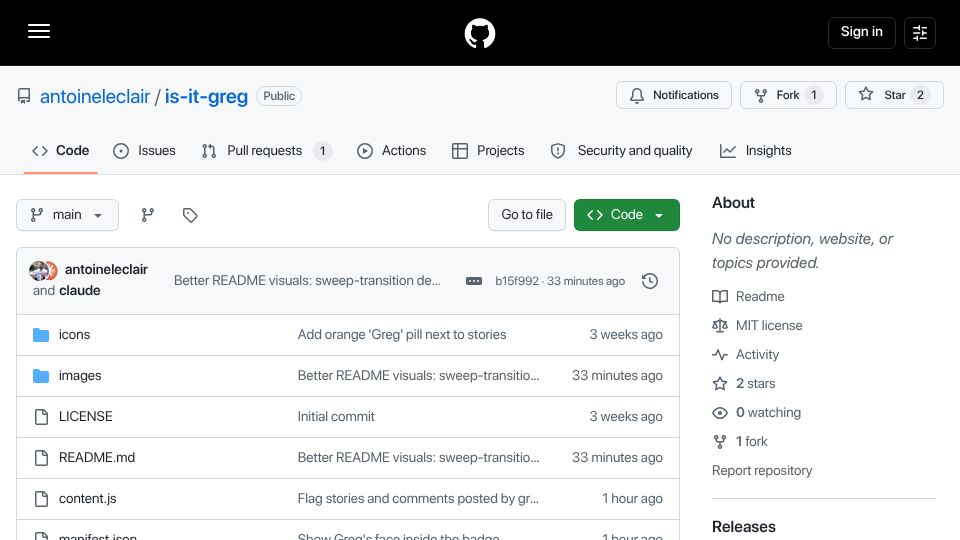Open the Initial commit link
This screenshot has width=960, height=540.
pyautogui.click(x=336, y=416)
